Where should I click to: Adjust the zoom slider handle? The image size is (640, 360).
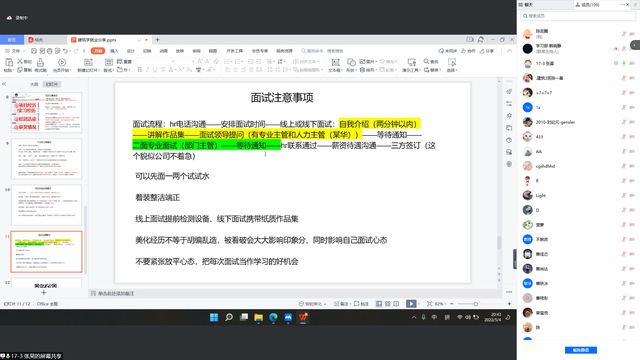pos(476,304)
